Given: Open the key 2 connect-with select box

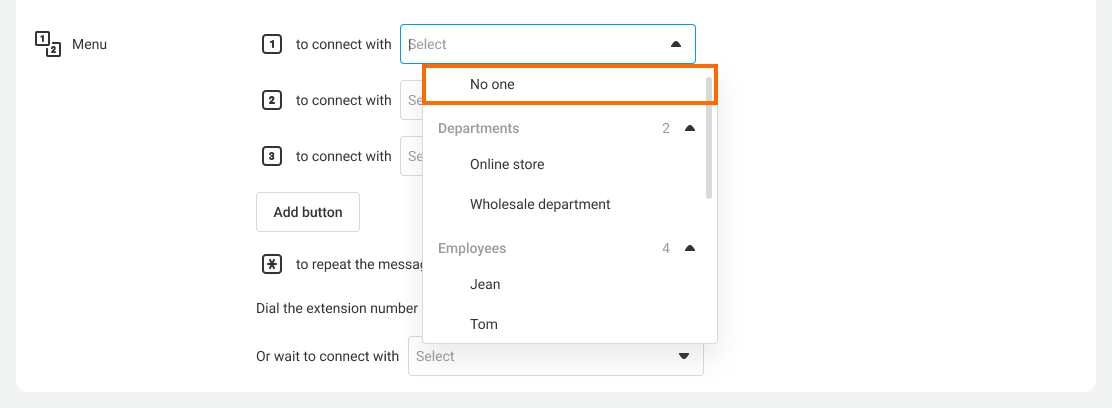Looking at the screenshot, I should (411, 100).
